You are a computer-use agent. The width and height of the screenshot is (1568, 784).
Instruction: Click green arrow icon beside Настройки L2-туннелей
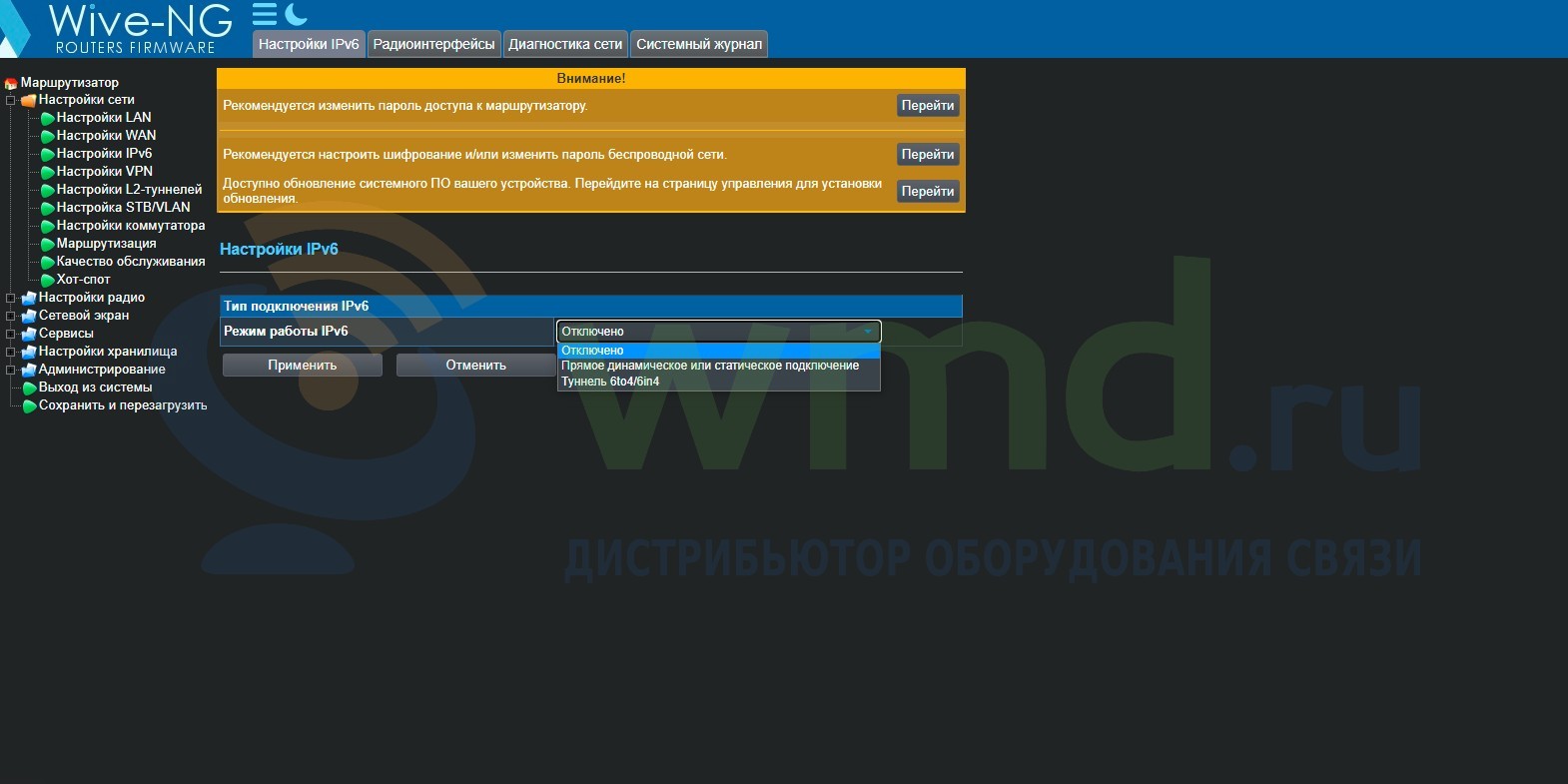[47, 190]
